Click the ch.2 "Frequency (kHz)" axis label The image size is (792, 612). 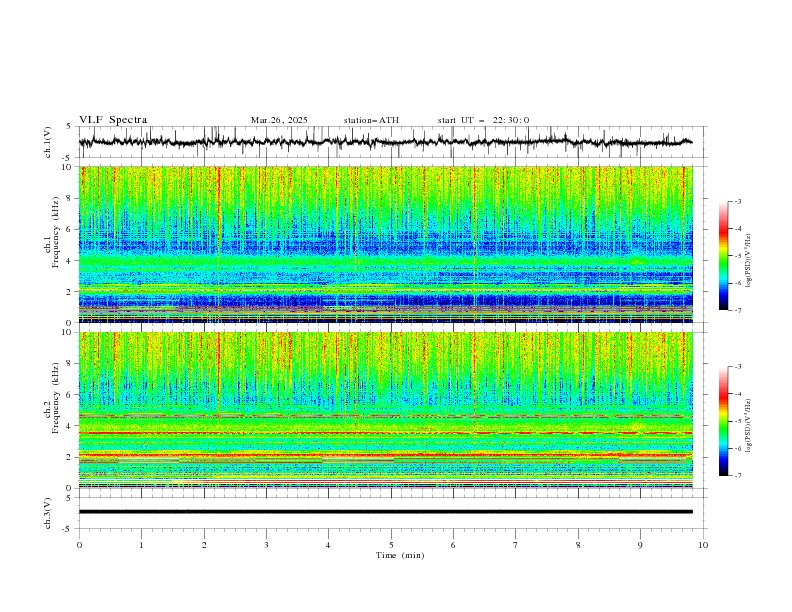[56, 397]
